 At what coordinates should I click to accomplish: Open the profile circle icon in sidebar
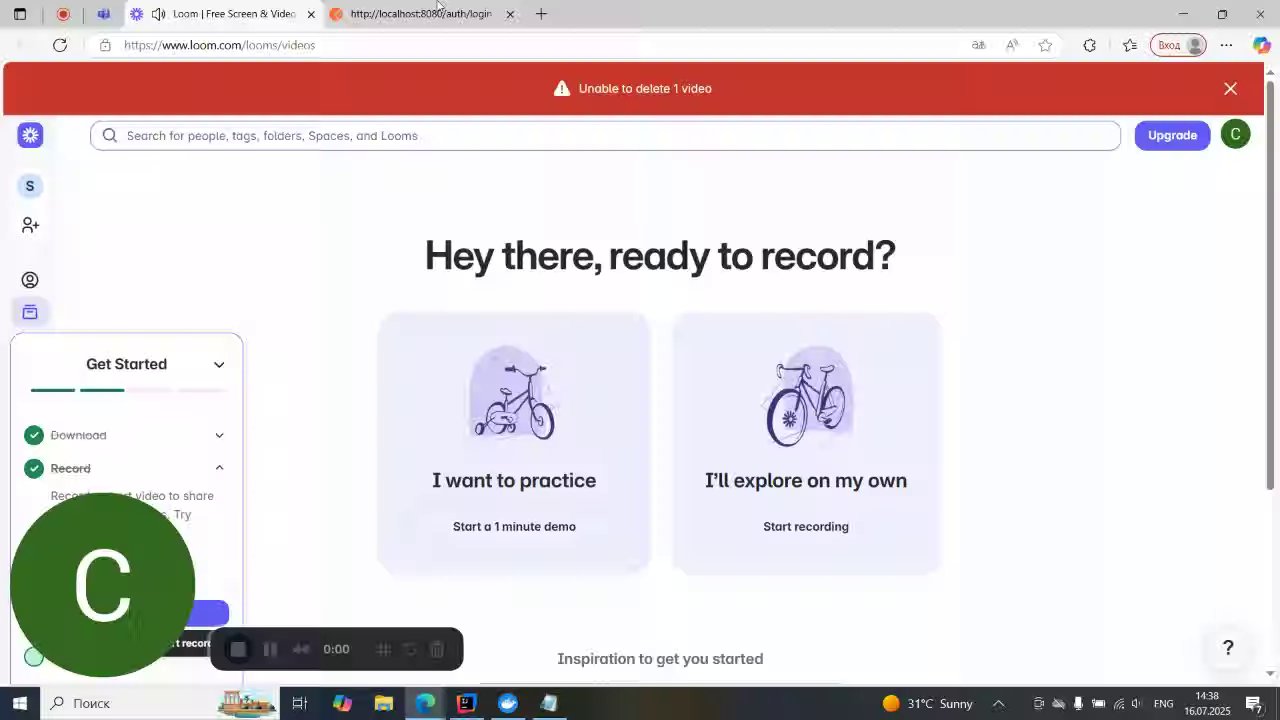pyautogui.click(x=30, y=280)
